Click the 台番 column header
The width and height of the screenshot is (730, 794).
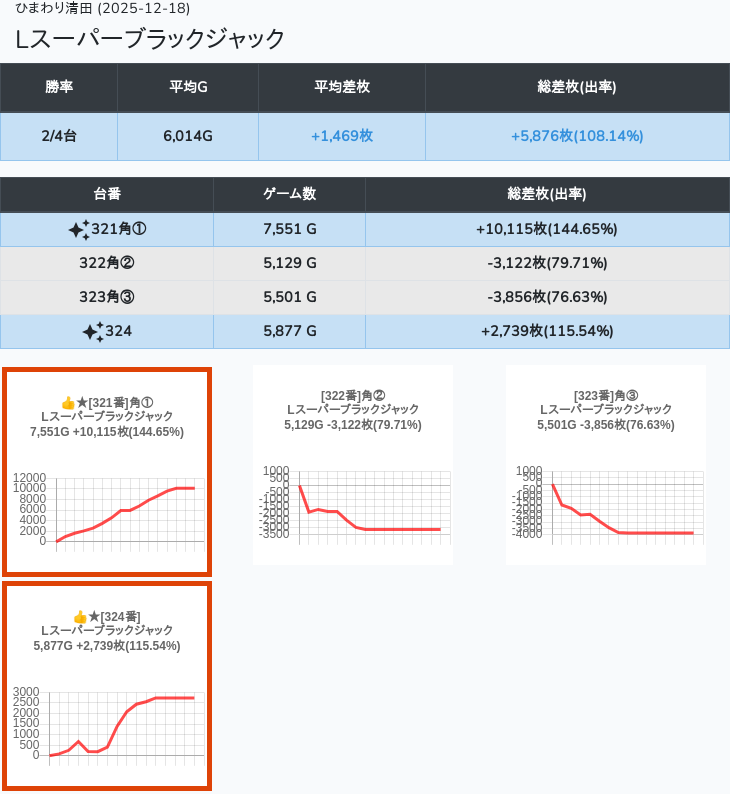tap(107, 194)
